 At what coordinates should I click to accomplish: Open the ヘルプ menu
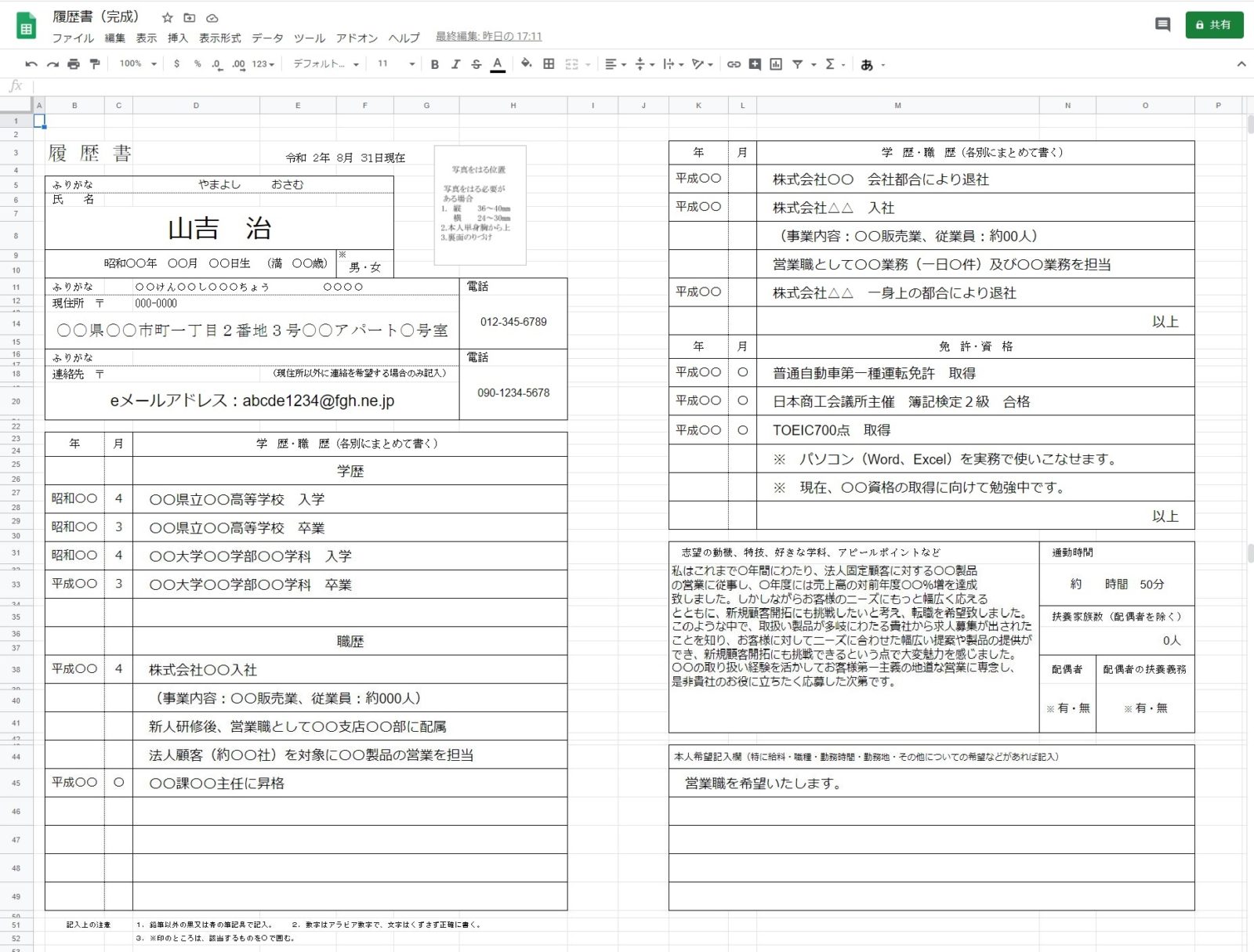(404, 38)
